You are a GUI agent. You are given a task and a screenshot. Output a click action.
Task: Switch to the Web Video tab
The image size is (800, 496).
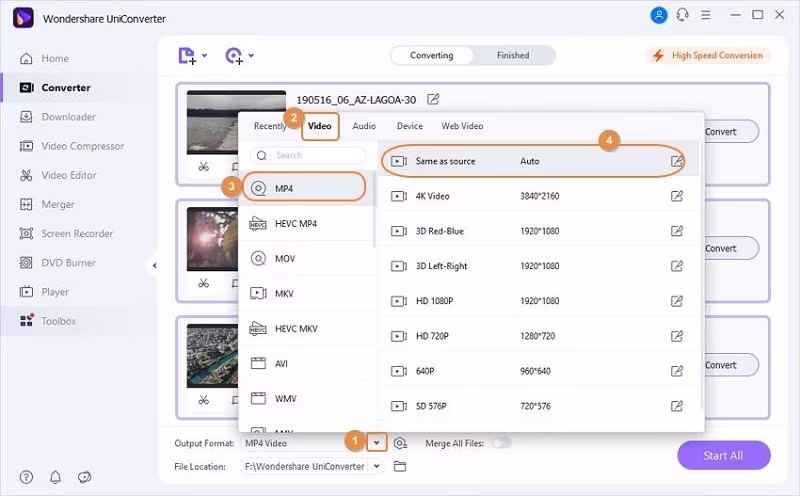462,126
